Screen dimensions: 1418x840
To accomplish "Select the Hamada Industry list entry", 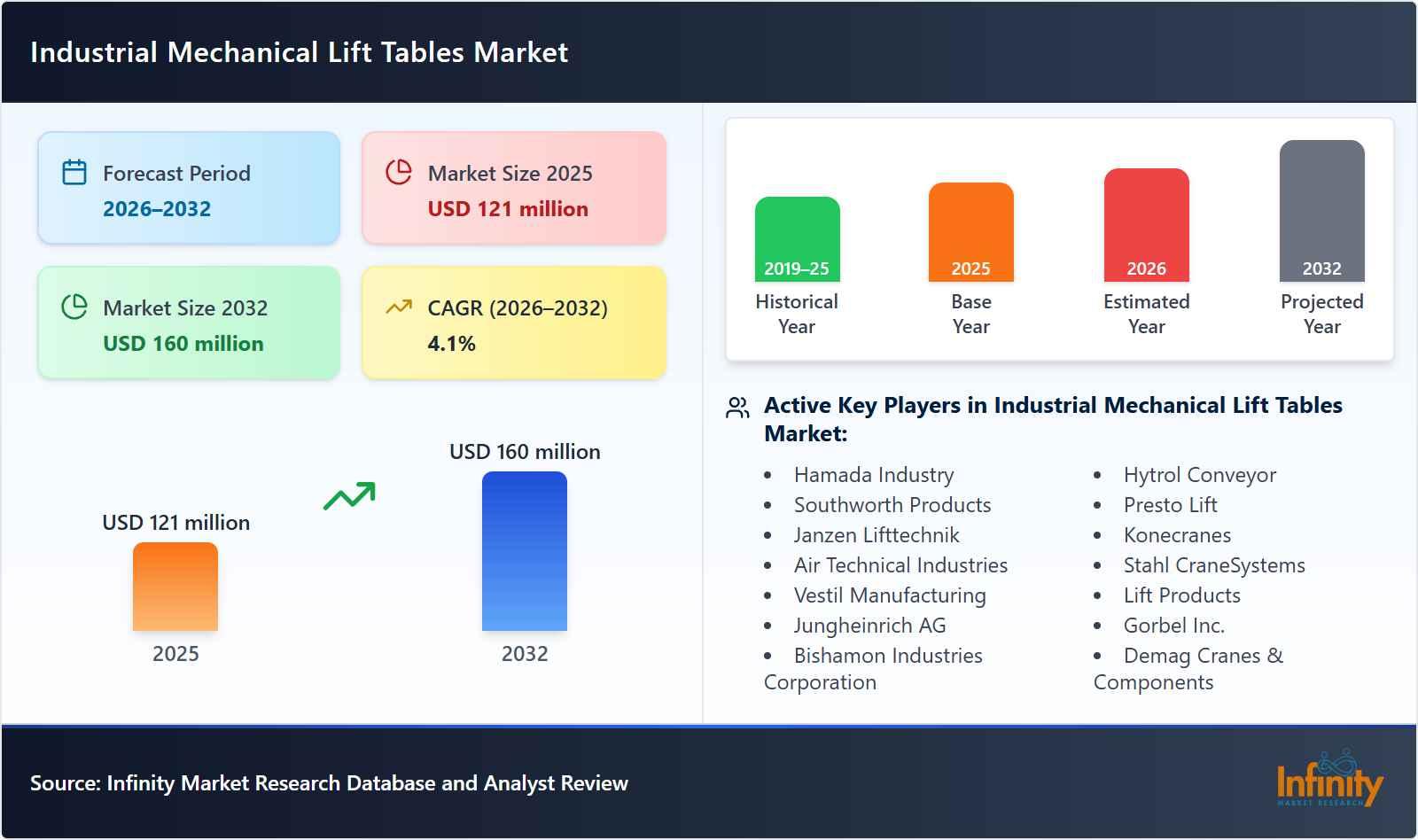I will (x=874, y=475).
